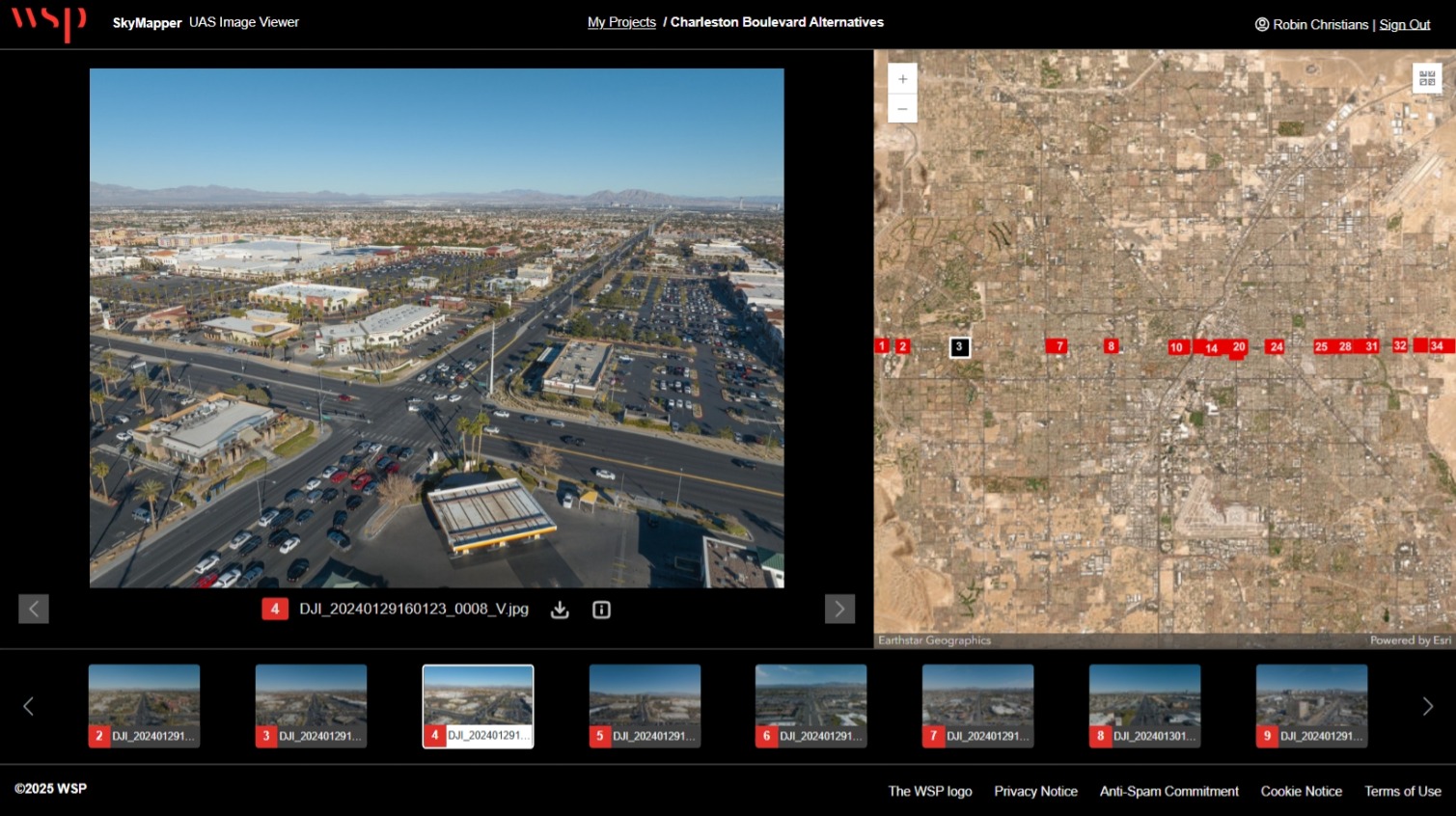Go to previous image in viewer
1456x816 pixels.
[x=34, y=609]
